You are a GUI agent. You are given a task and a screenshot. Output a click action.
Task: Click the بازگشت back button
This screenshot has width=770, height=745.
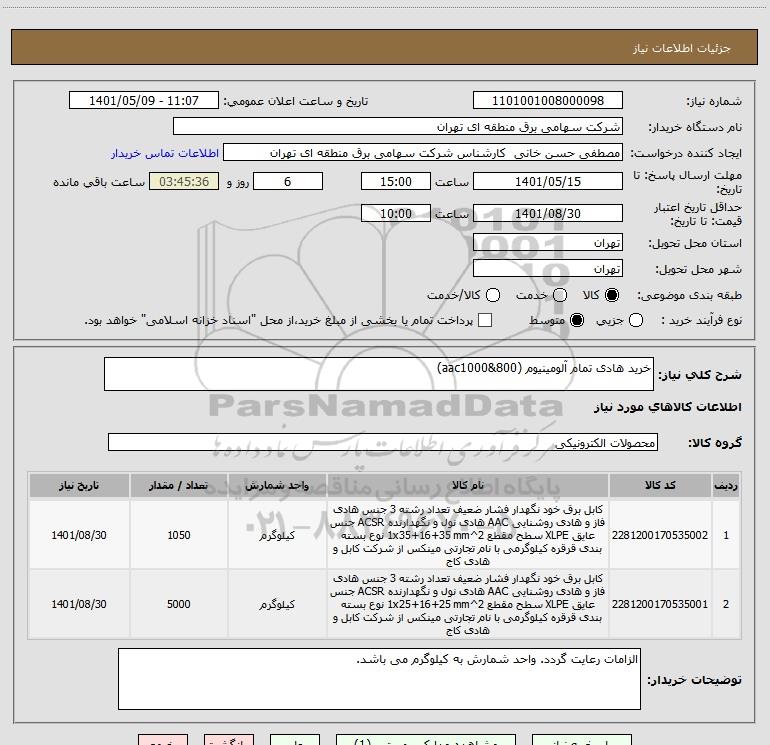coord(229,740)
